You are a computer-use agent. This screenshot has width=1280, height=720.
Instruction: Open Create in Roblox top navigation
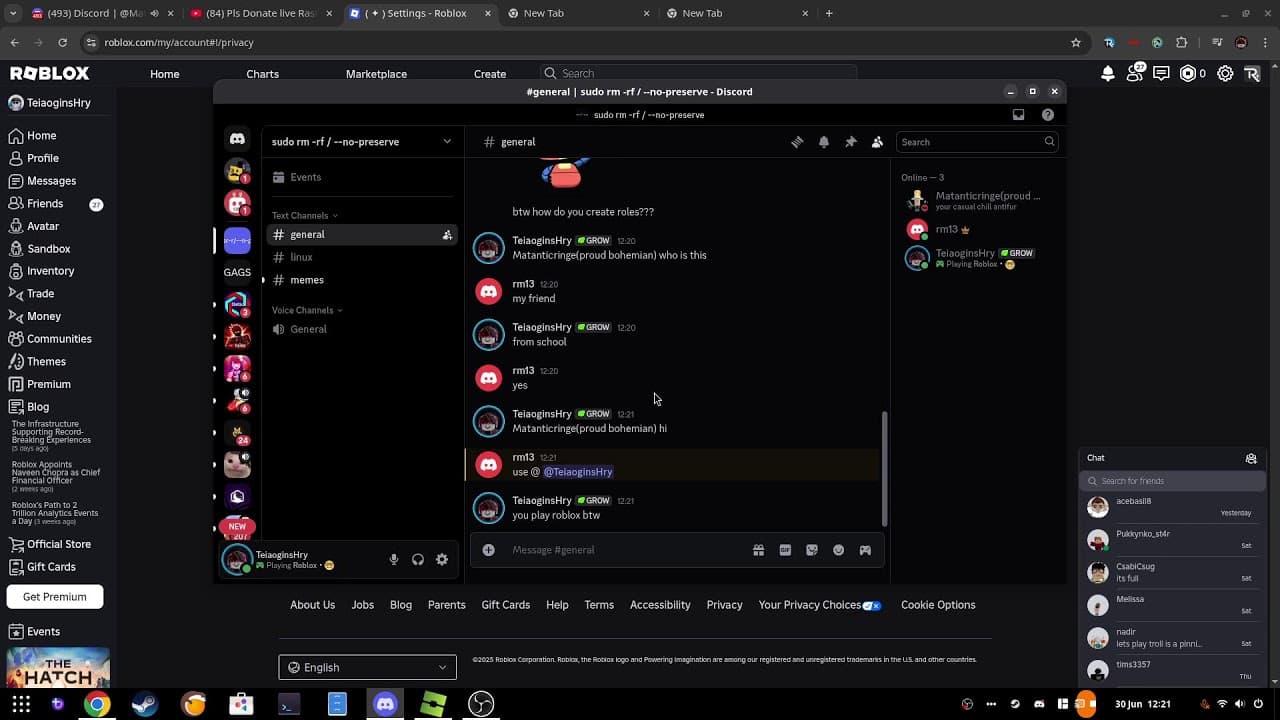490,74
